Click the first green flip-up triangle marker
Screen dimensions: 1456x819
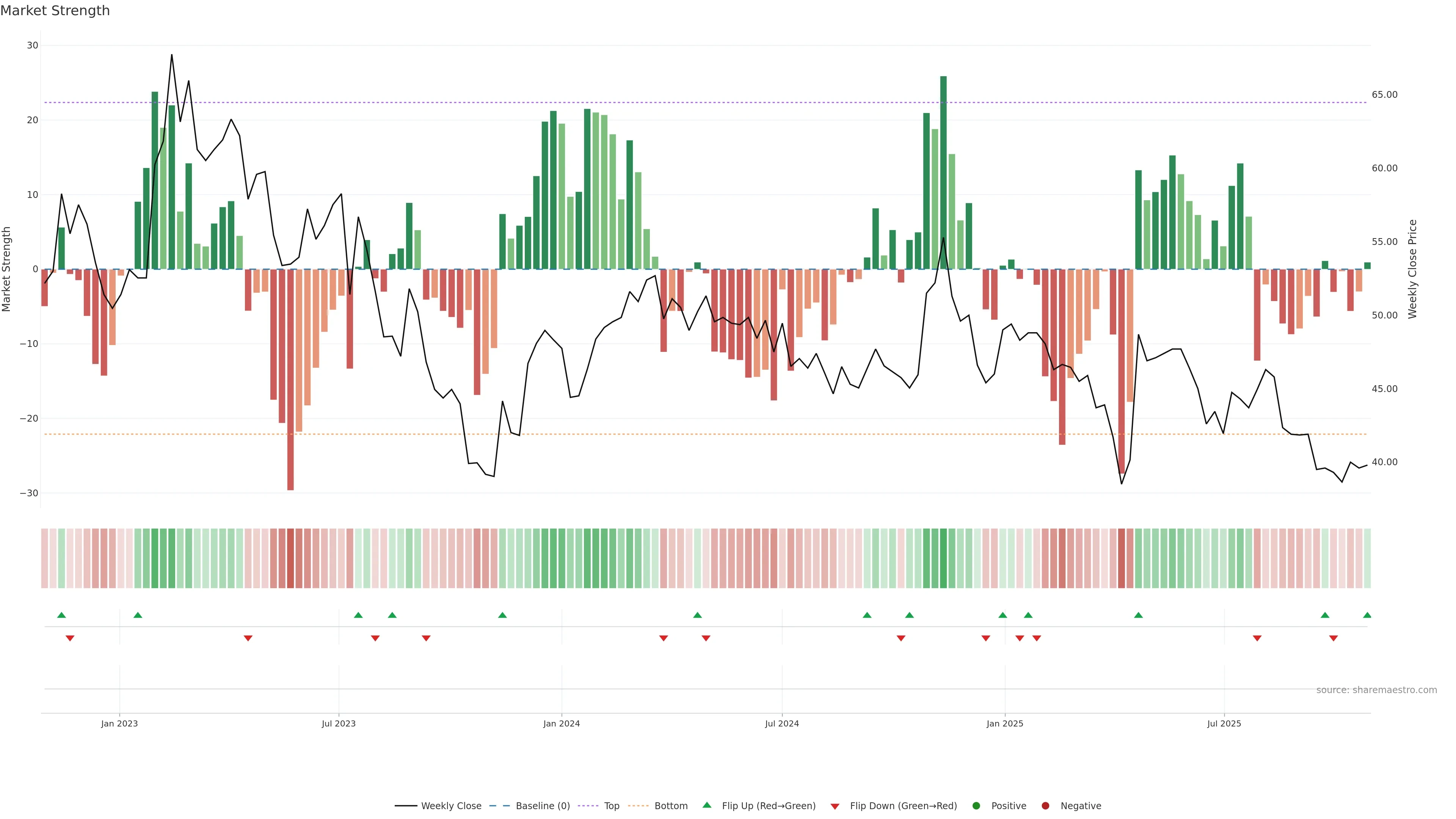coord(61,615)
